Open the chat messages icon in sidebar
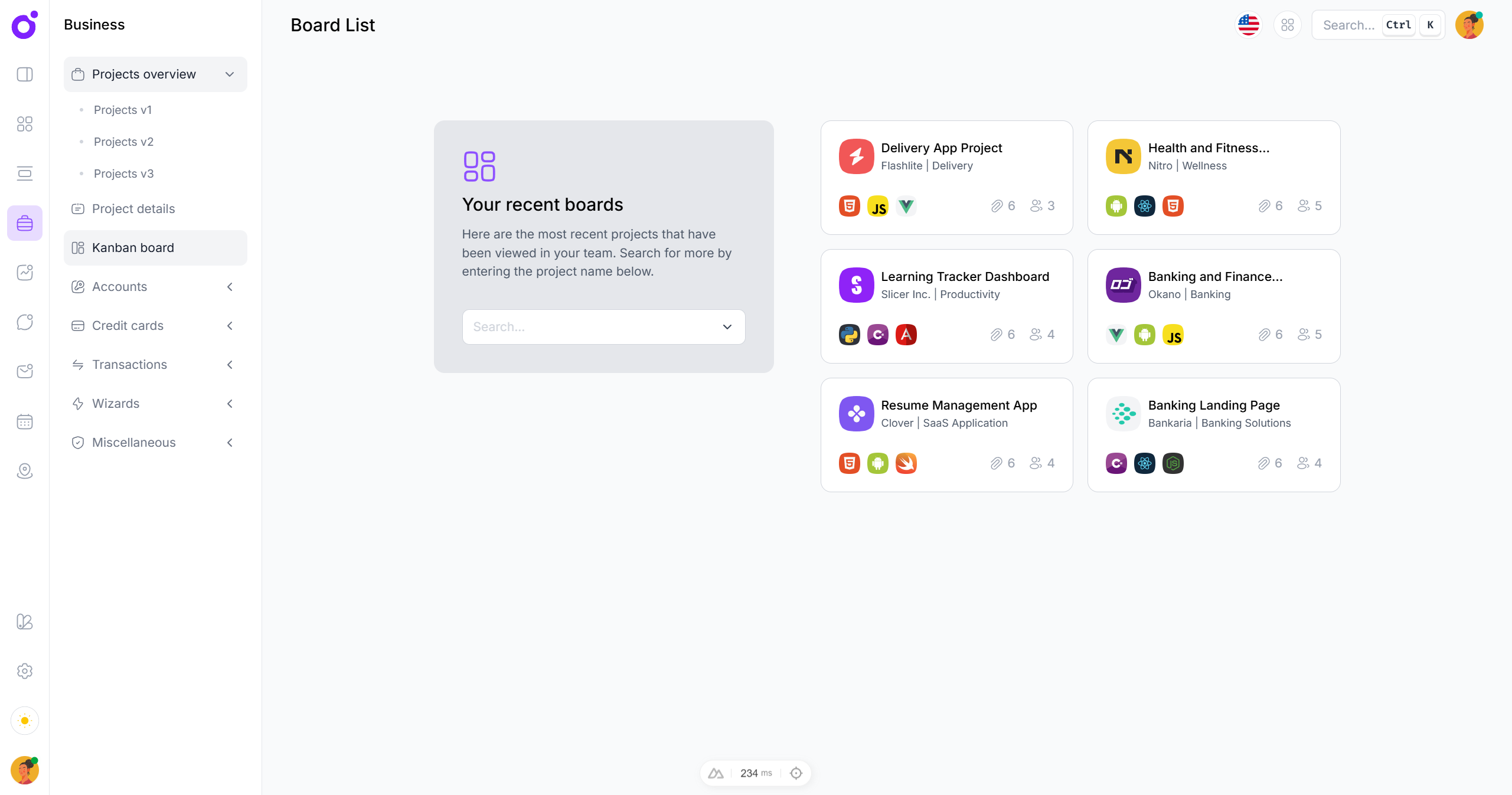 (x=24, y=322)
